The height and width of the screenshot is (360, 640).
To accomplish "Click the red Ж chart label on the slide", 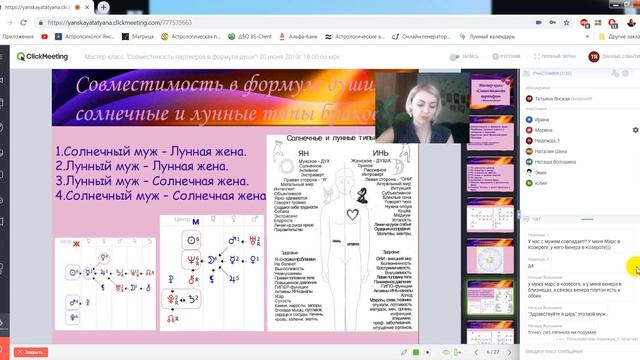I will [x=76, y=244].
